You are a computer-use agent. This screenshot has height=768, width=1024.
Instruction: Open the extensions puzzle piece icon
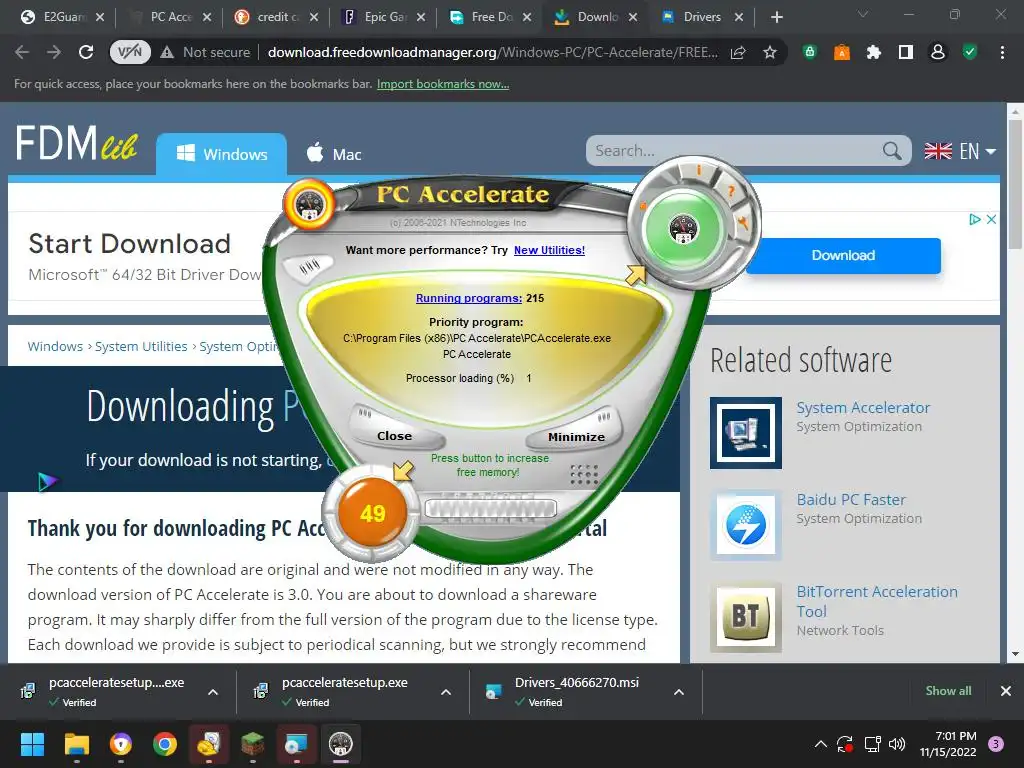(x=874, y=52)
